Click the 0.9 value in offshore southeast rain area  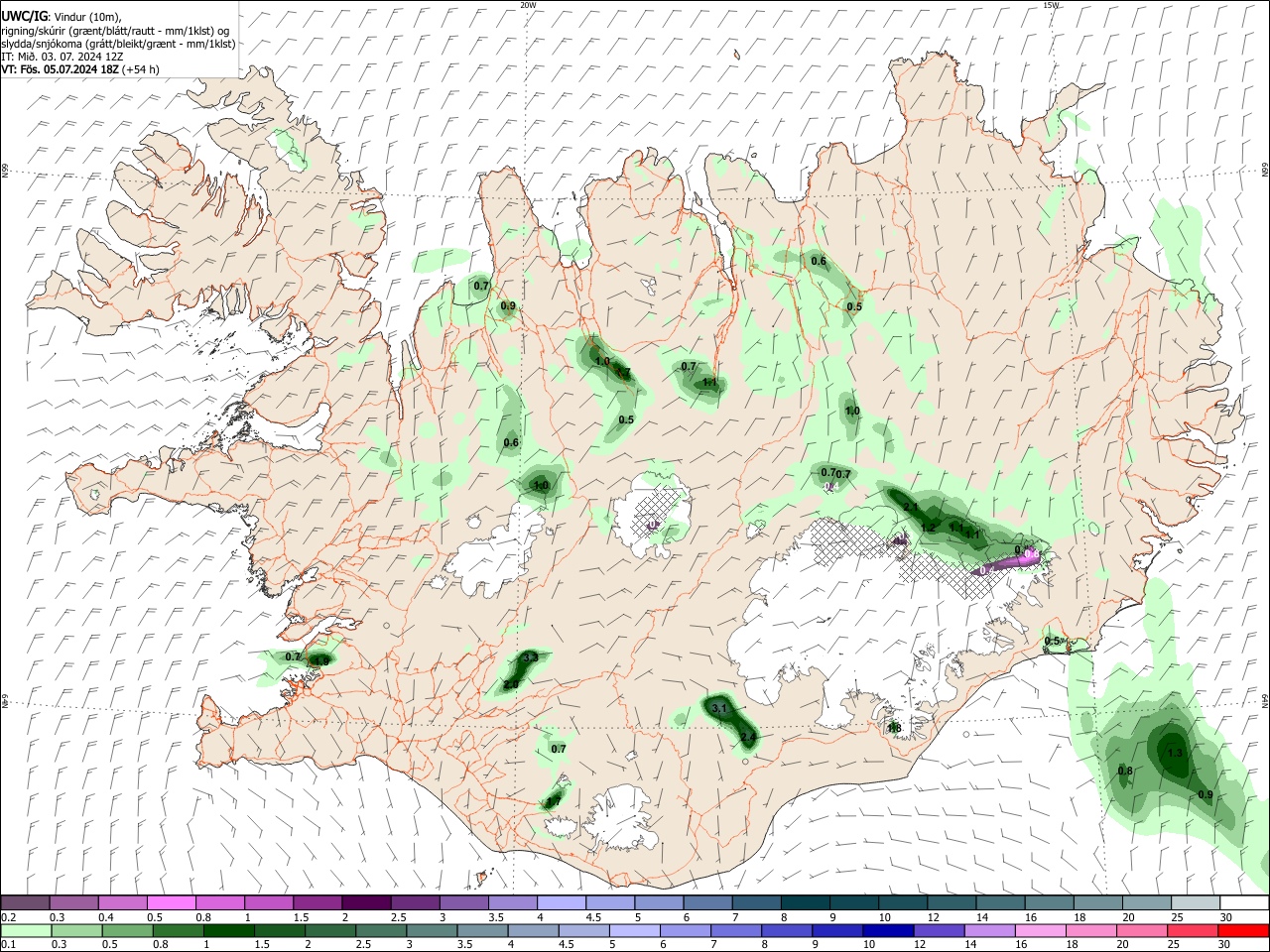[x=1206, y=794]
